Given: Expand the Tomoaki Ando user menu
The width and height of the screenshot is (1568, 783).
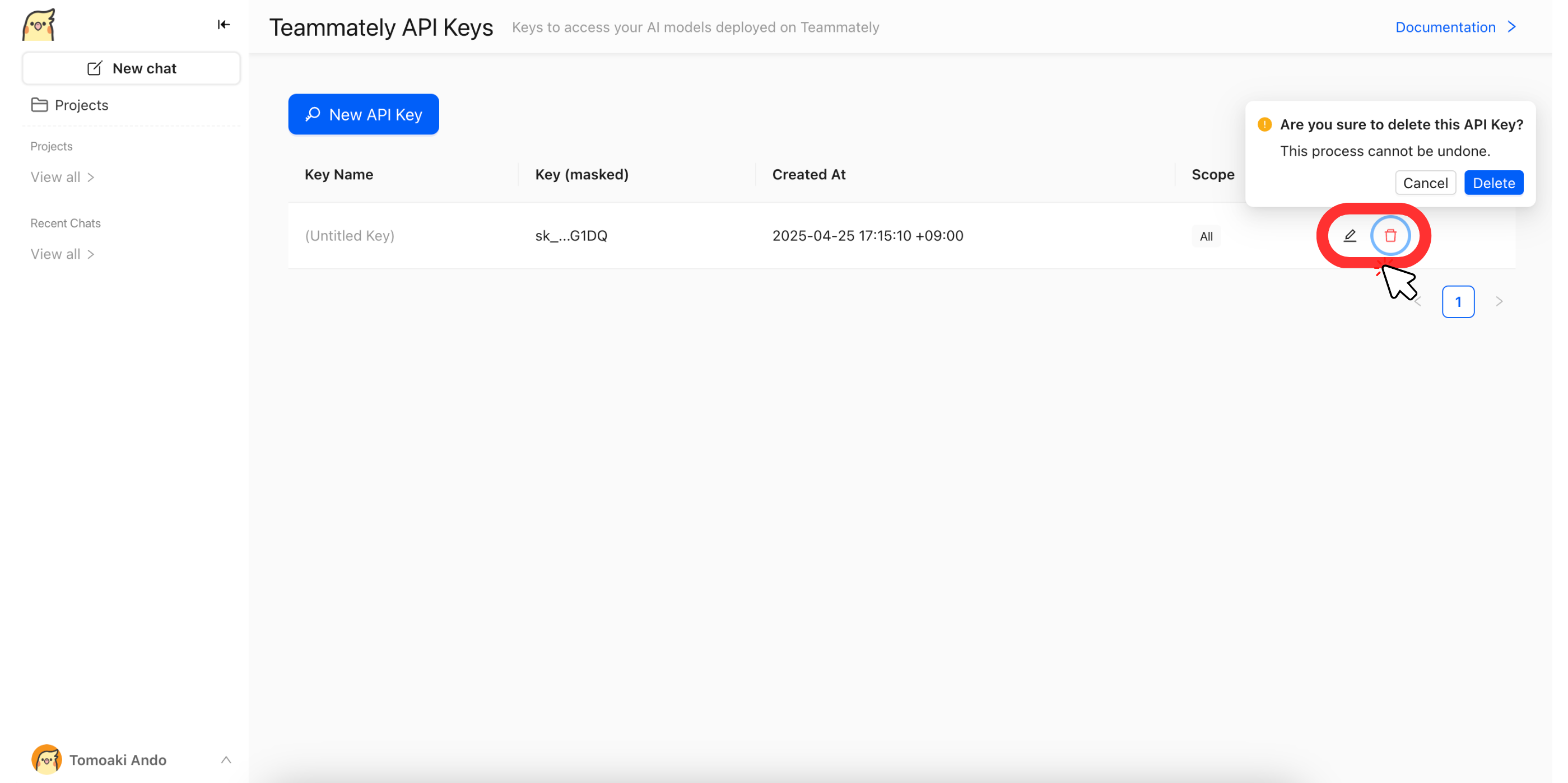Looking at the screenshot, I should click(x=226, y=759).
